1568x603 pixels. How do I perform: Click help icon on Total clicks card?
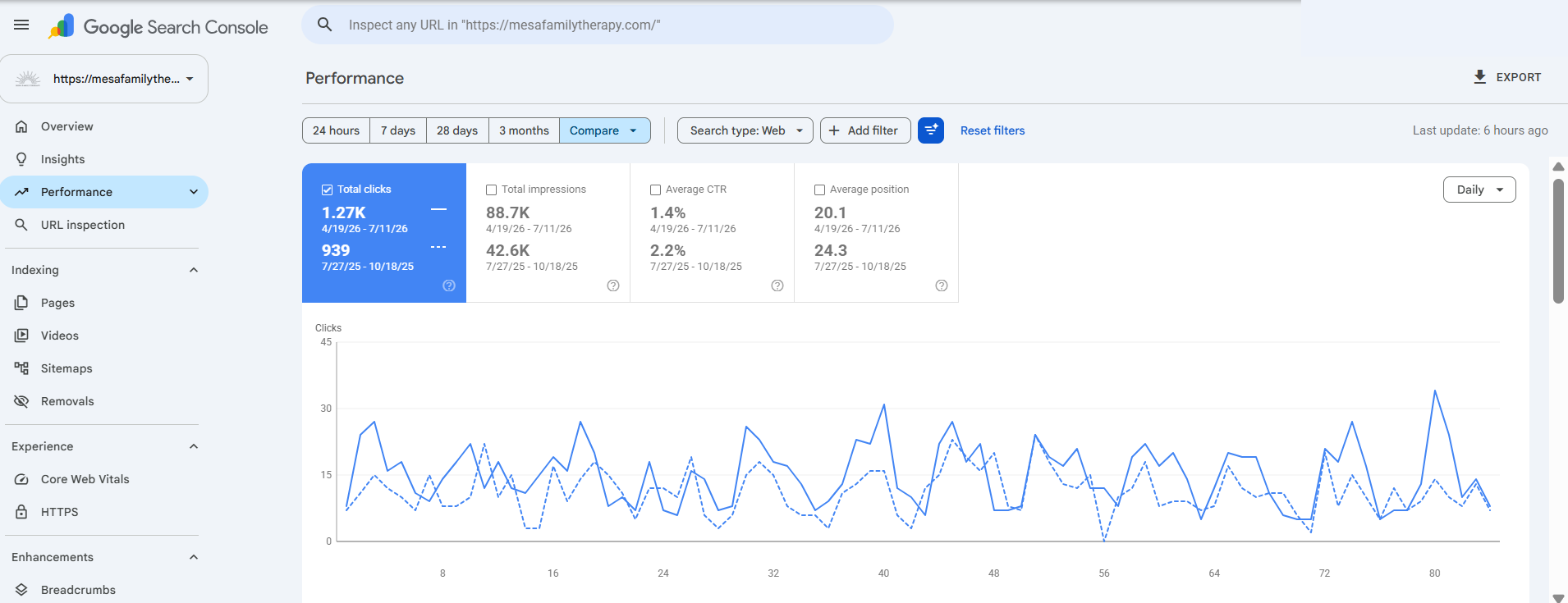click(x=449, y=286)
